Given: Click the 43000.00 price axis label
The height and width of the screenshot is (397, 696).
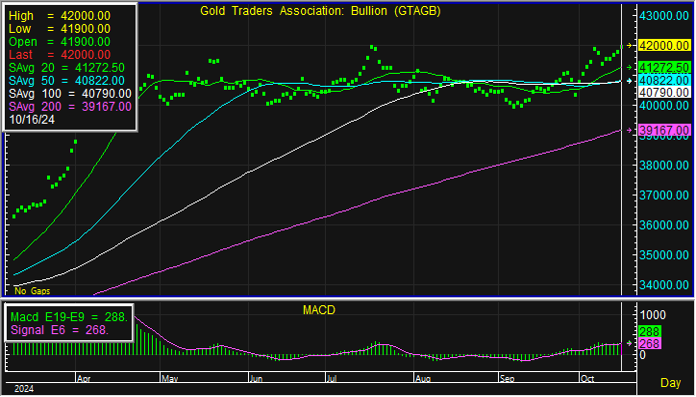Looking at the screenshot, I should [x=664, y=16].
